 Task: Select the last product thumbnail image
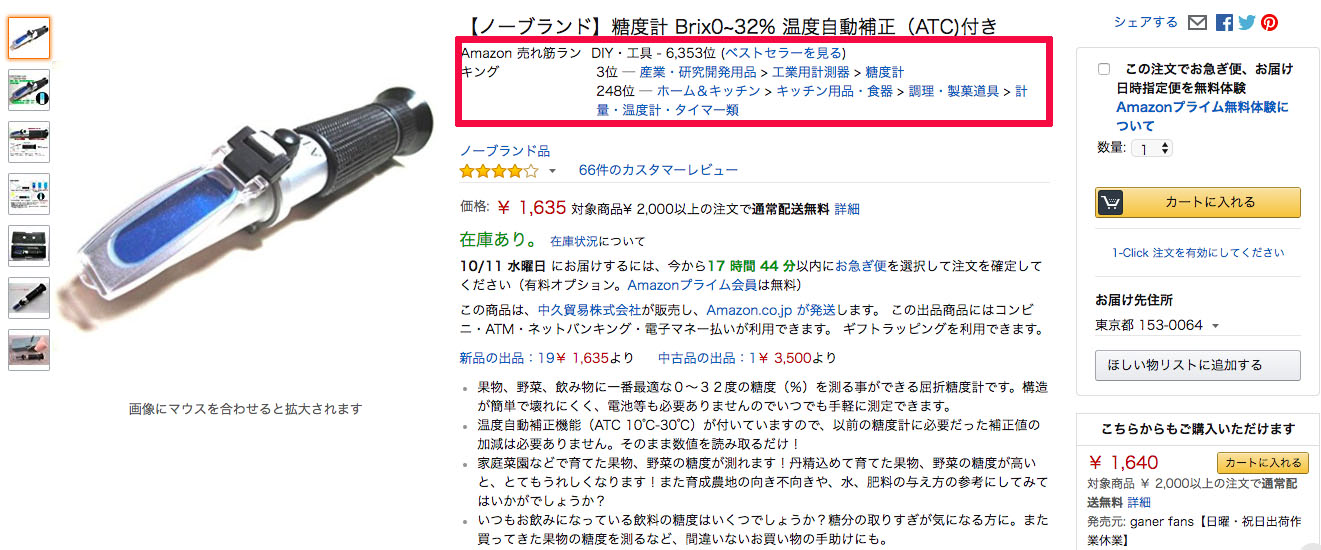click(29, 350)
